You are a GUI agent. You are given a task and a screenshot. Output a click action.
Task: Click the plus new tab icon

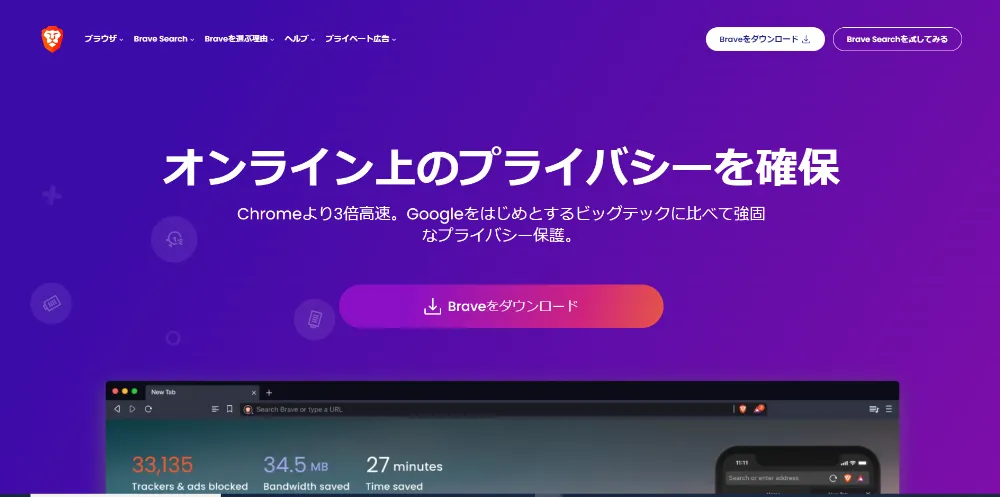tap(269, 393)
